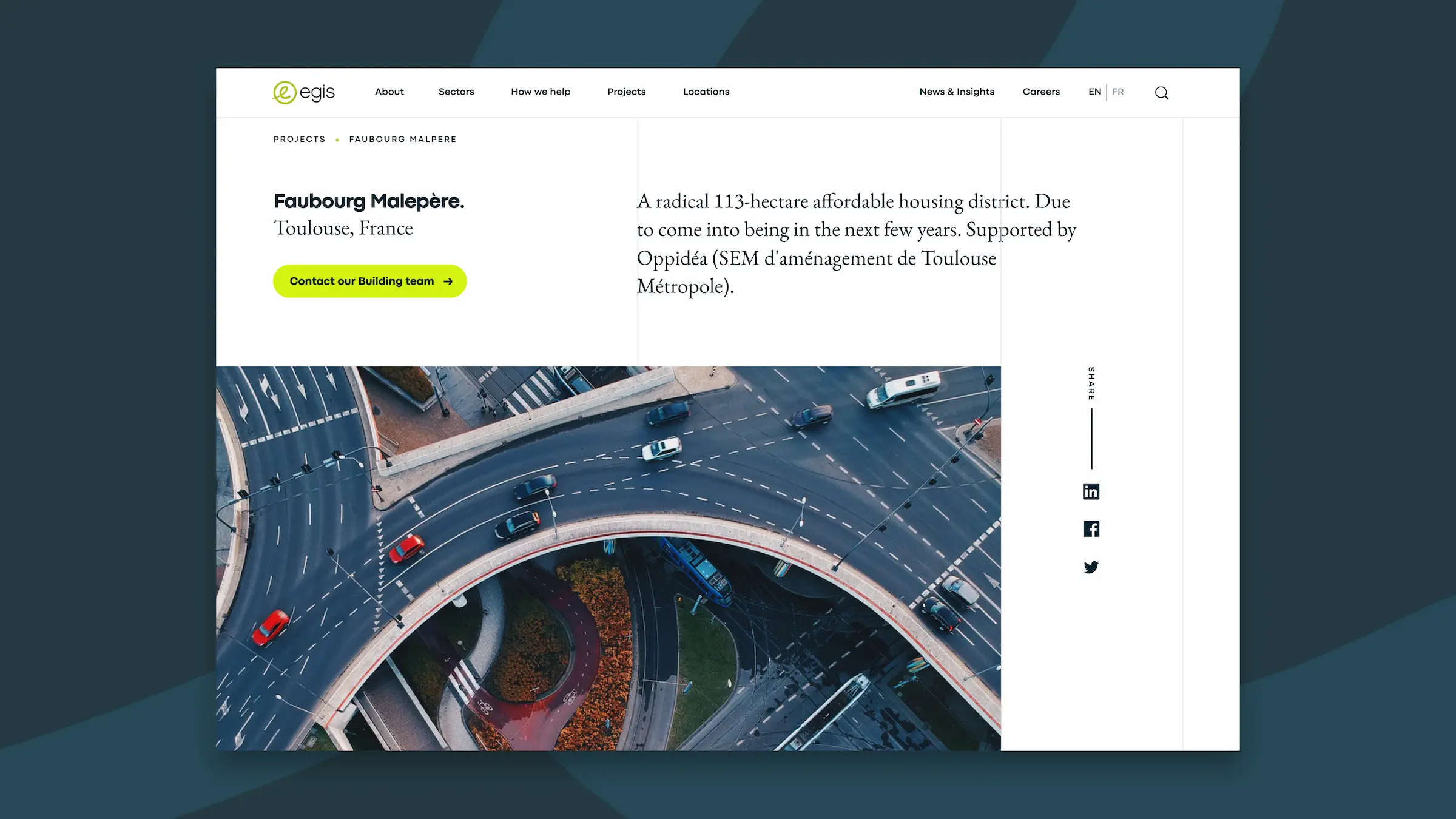This screenshot has width=1456, height=819.
Task: Open the search magnifier icon
Action: point(1161,93)
